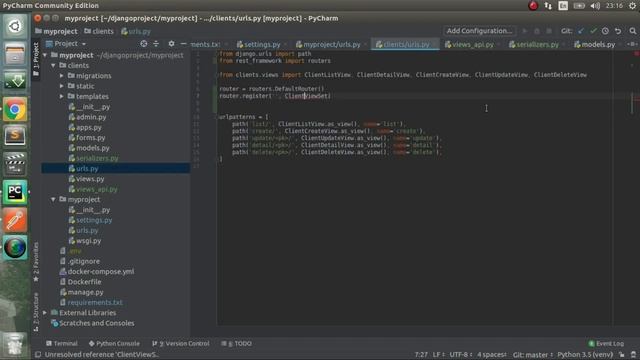Click the locate file target icon in Project panel
The width and height of the screenshot is (640, 360).
pos(144,44)
